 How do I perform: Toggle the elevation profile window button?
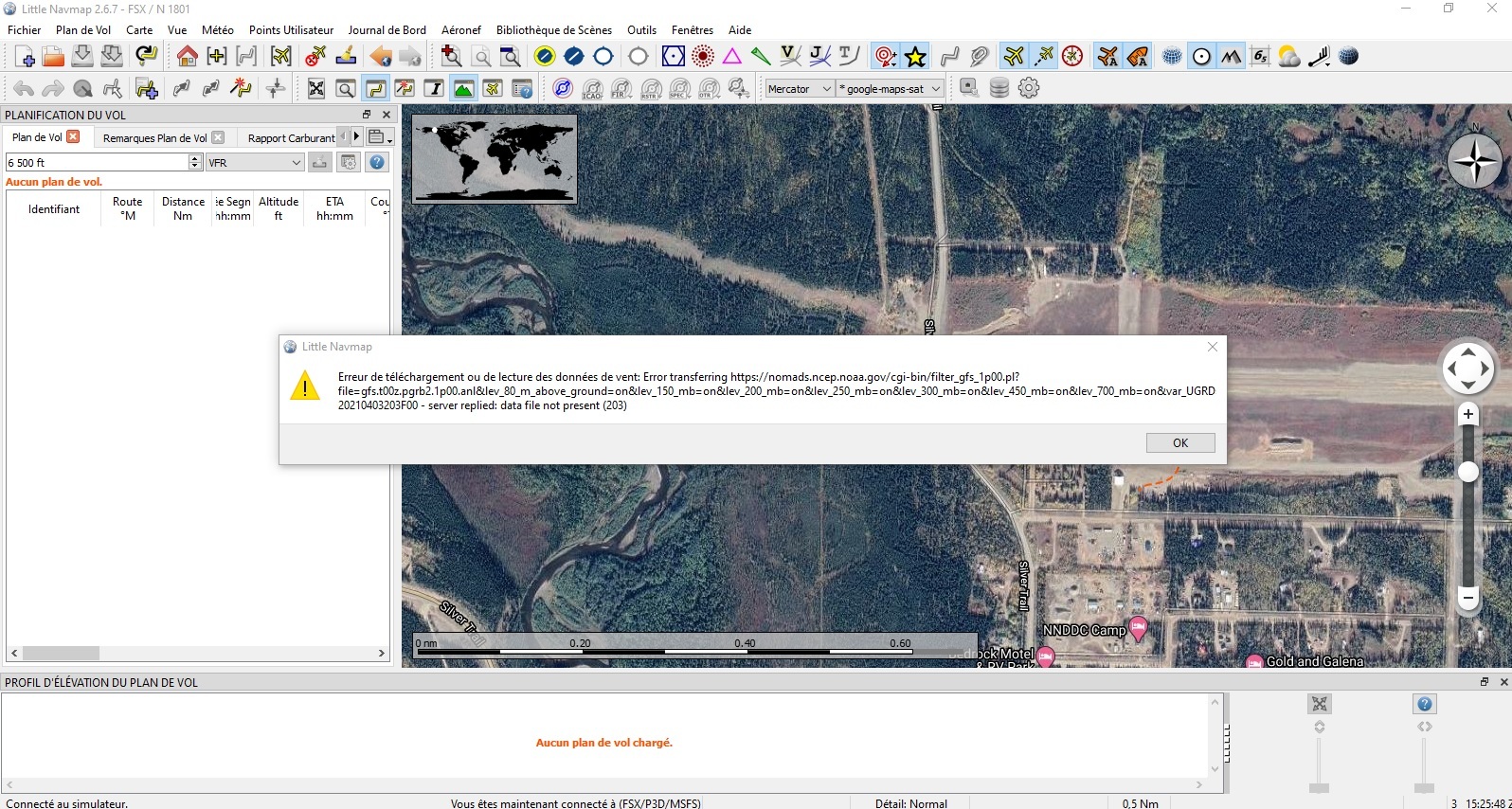[x=463, y=88]
